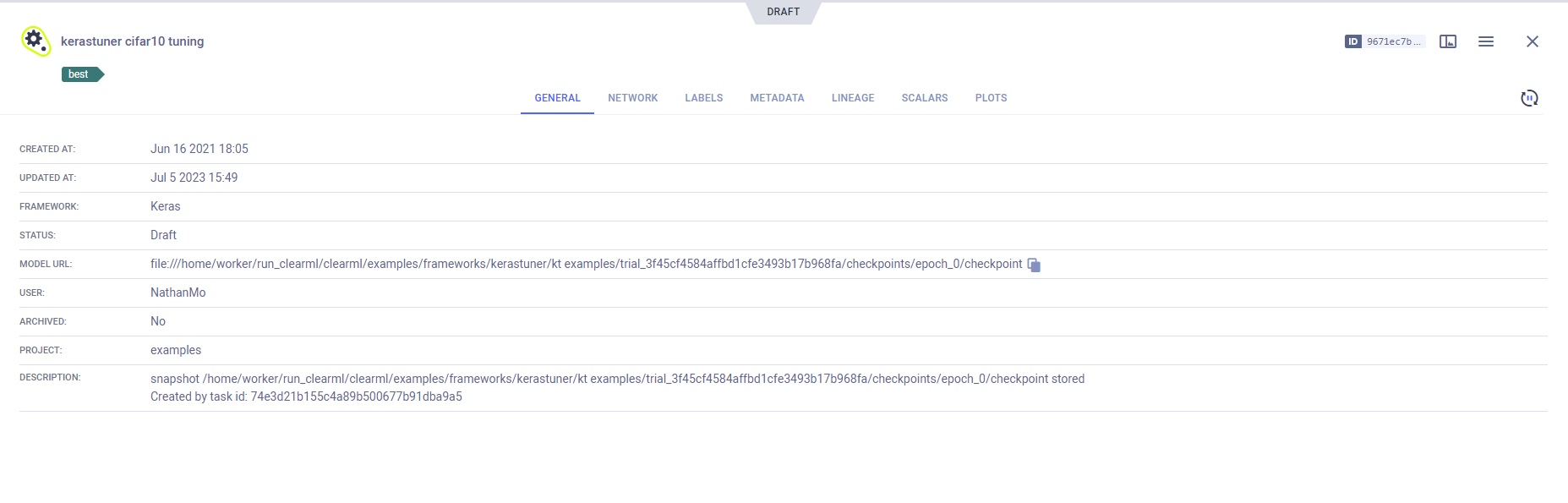Click the model URL file path

tap(586, 264)
